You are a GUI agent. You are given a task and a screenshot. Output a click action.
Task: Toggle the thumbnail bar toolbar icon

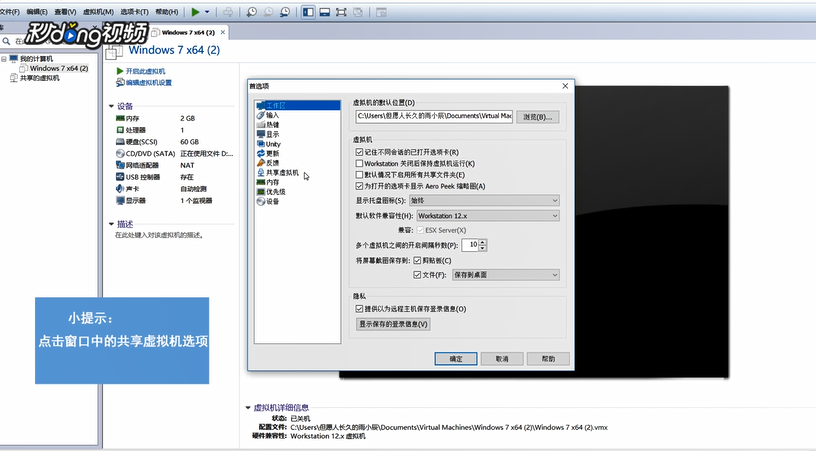(325, 11)
